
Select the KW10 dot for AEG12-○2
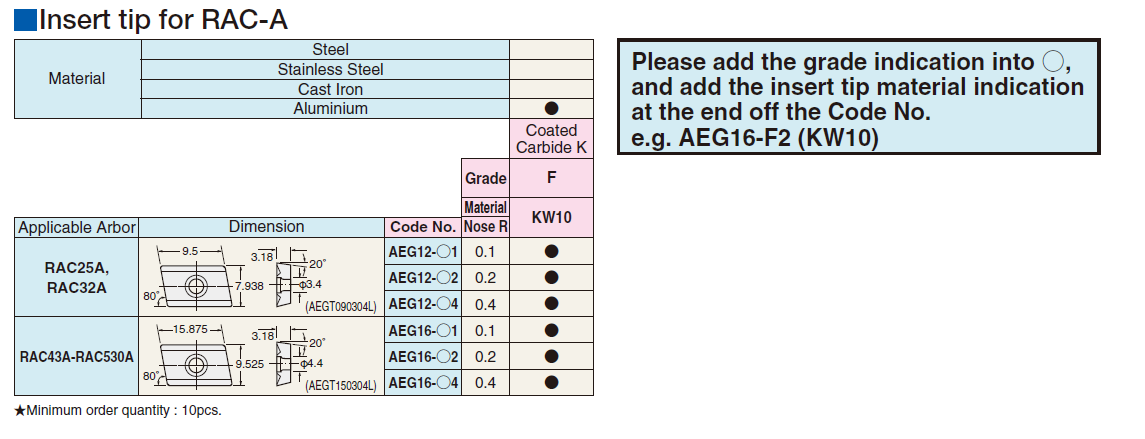[551, 277]
